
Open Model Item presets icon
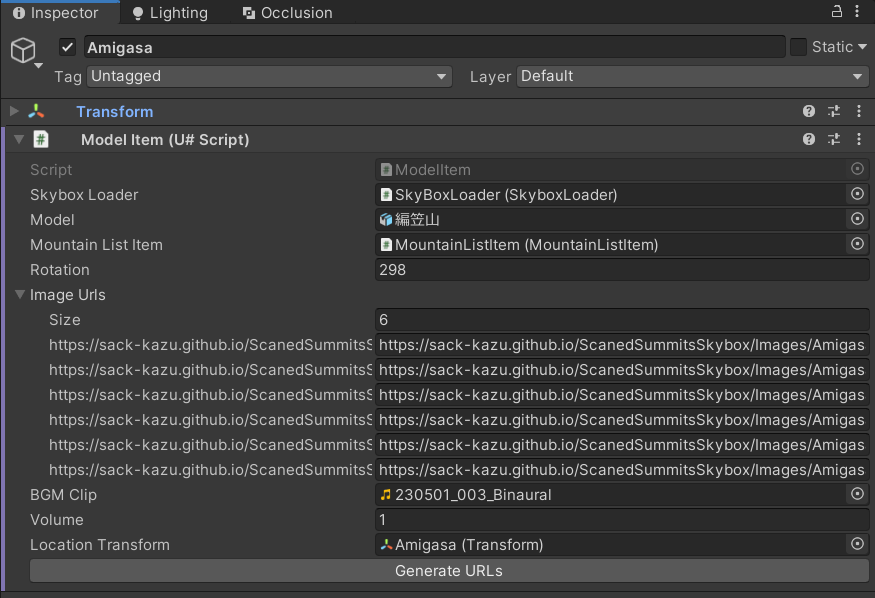[x=834, y=139]
